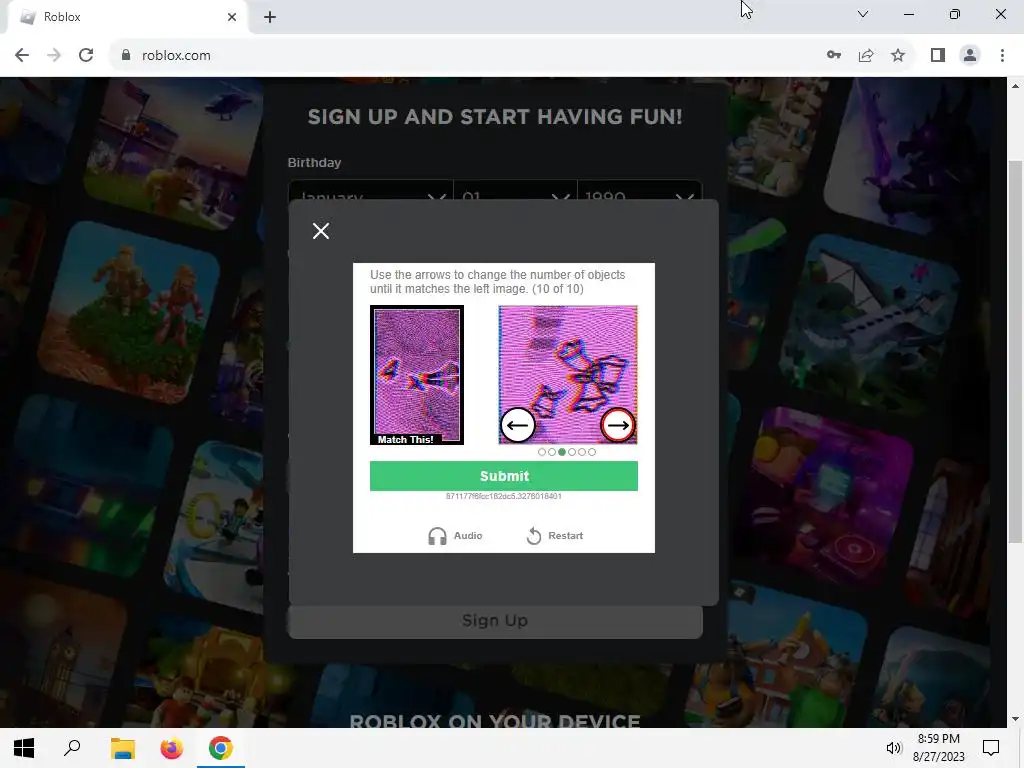Expand the birthday year dropdown showing 1990

tap(639, 191)
